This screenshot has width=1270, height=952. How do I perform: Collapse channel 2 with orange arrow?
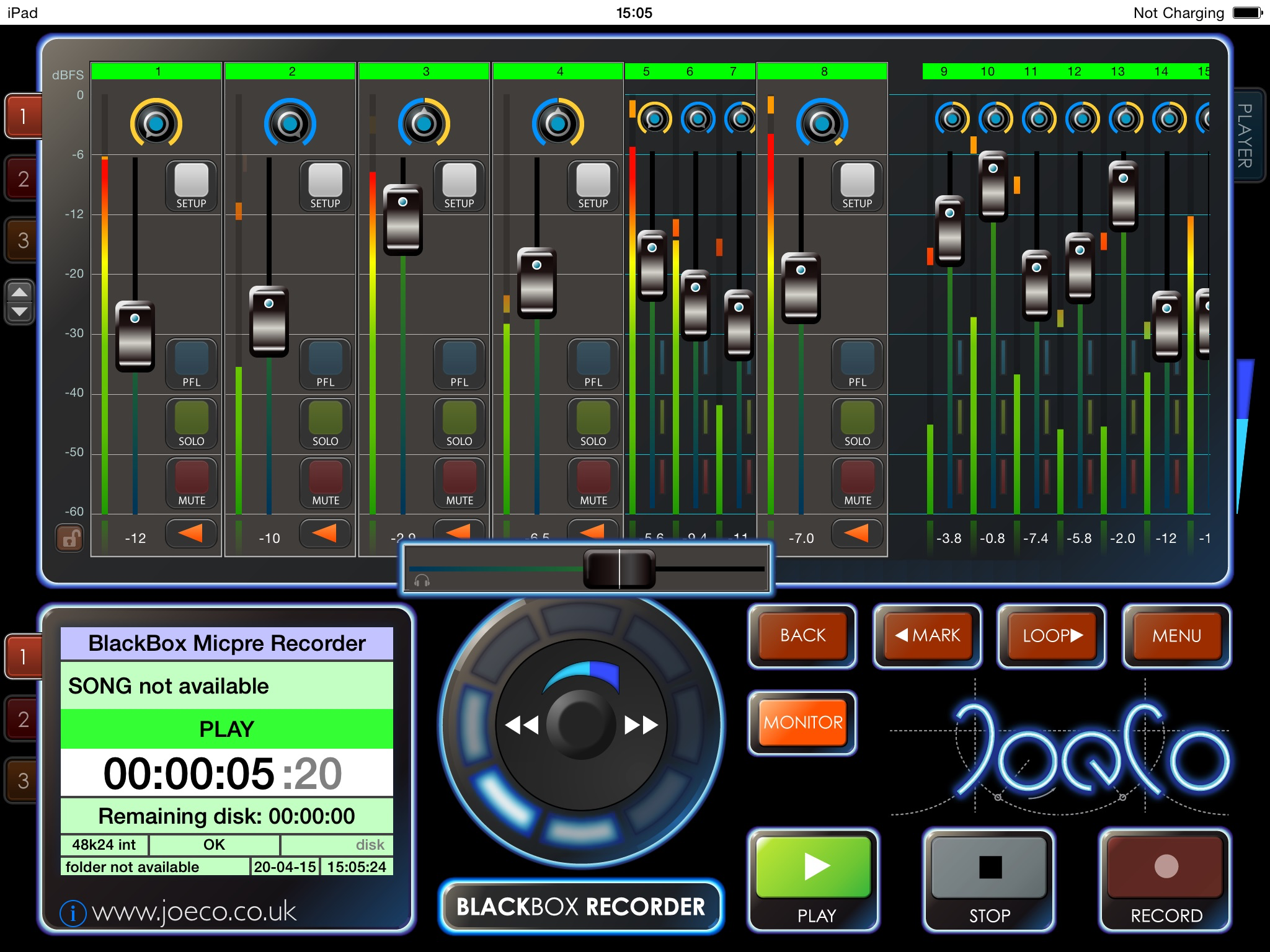tap(325, 533)
